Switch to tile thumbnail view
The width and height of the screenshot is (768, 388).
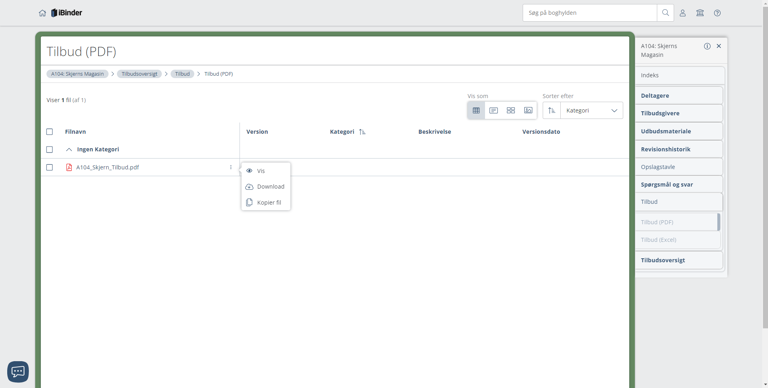pyautogui.click(x=511, y=110)
